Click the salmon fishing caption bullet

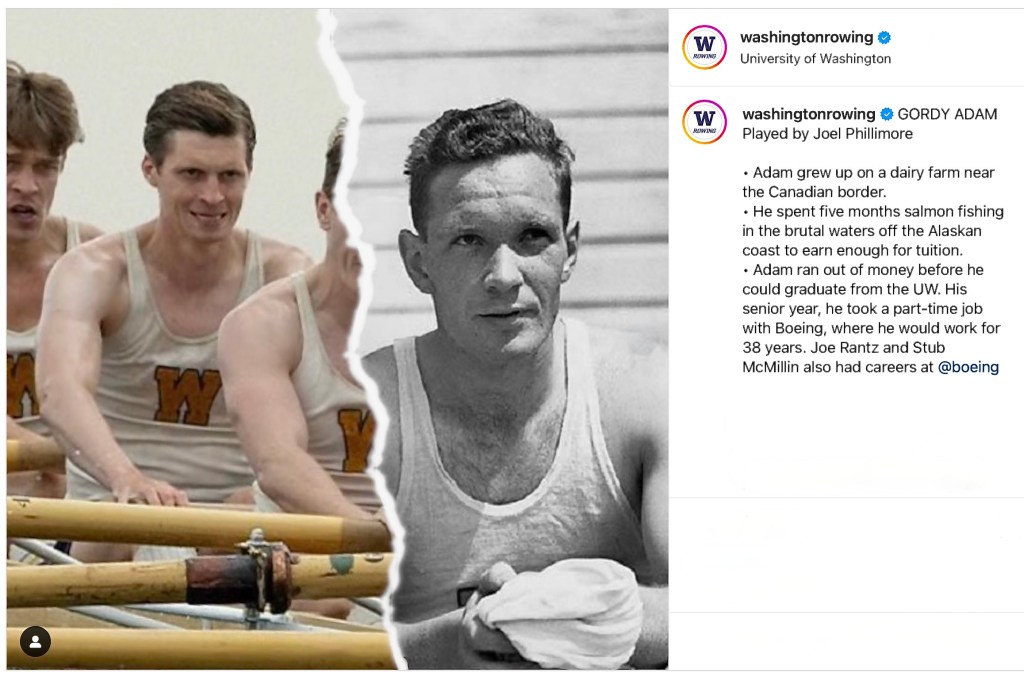click(x=872, y=231)
